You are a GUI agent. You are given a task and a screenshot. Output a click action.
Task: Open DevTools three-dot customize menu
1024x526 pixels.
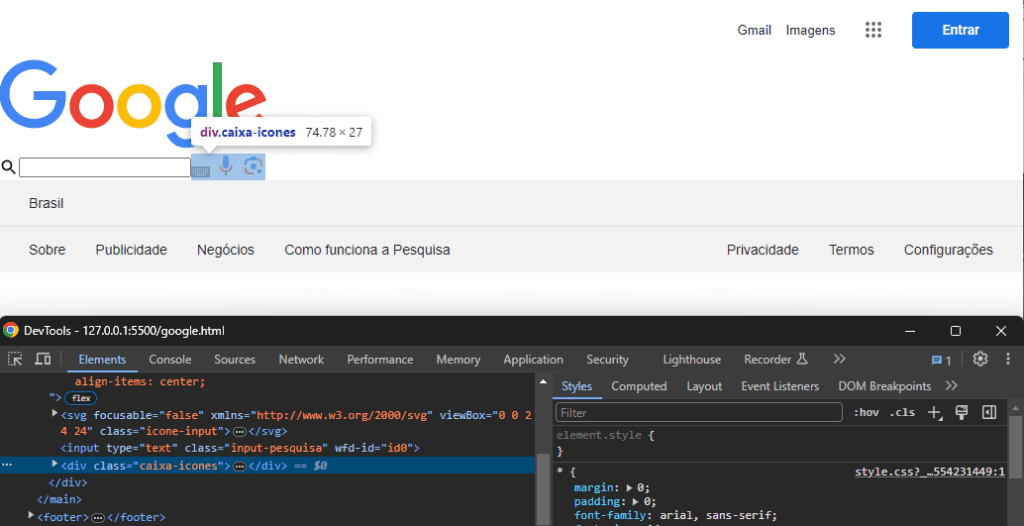(1008, 359)
